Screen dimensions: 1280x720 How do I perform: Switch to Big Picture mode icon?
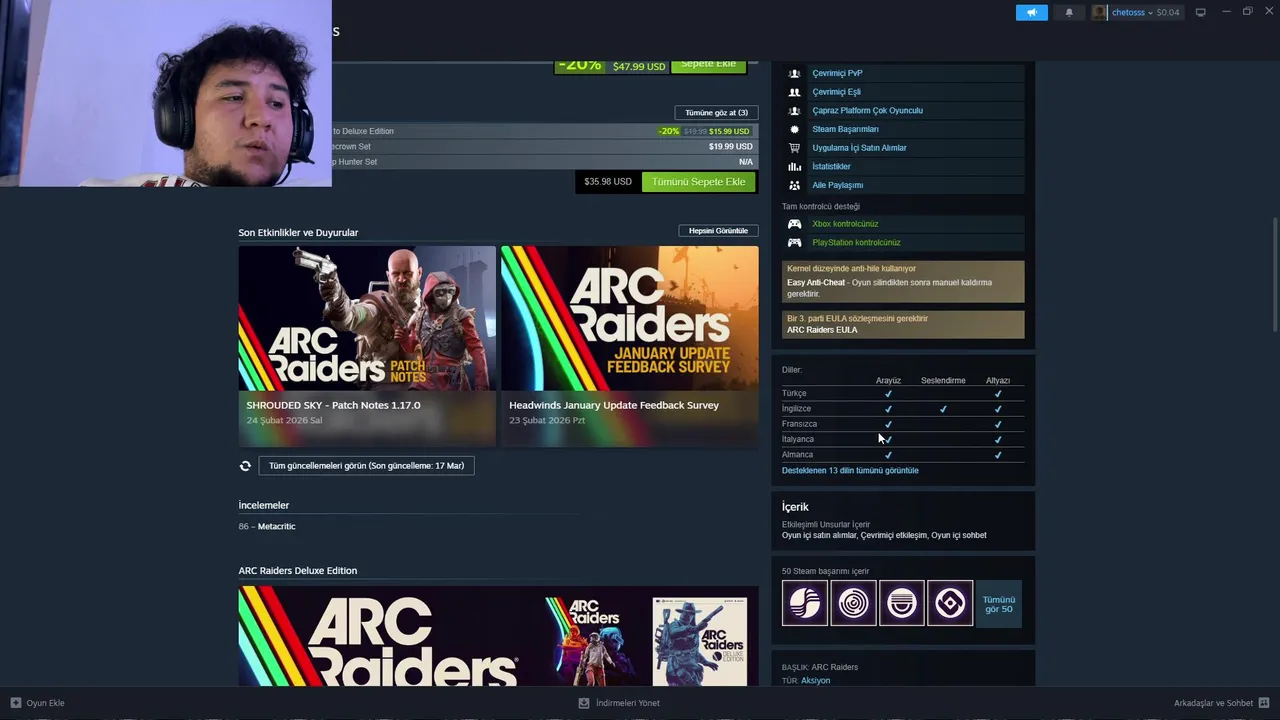tap(1201, 12)
